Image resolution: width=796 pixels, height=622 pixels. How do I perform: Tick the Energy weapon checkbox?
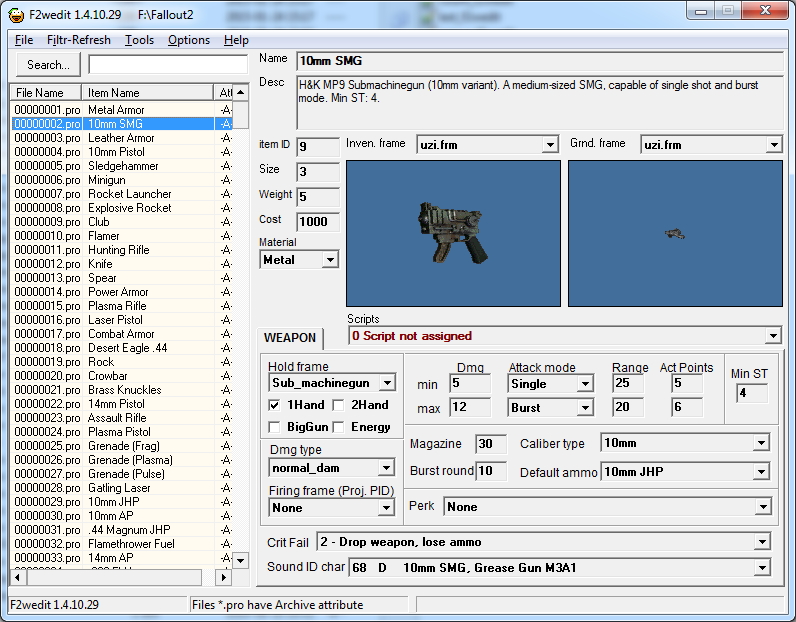click(340, 427)
